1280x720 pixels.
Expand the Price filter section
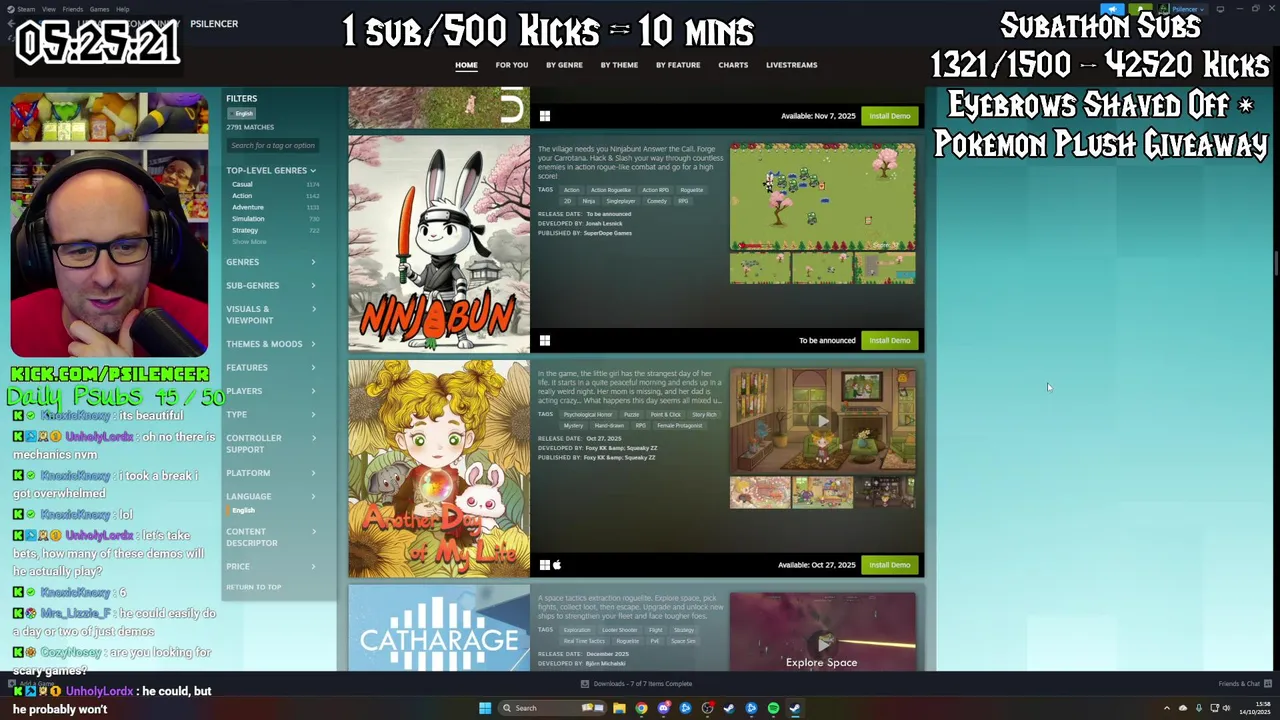pos(270,567)
